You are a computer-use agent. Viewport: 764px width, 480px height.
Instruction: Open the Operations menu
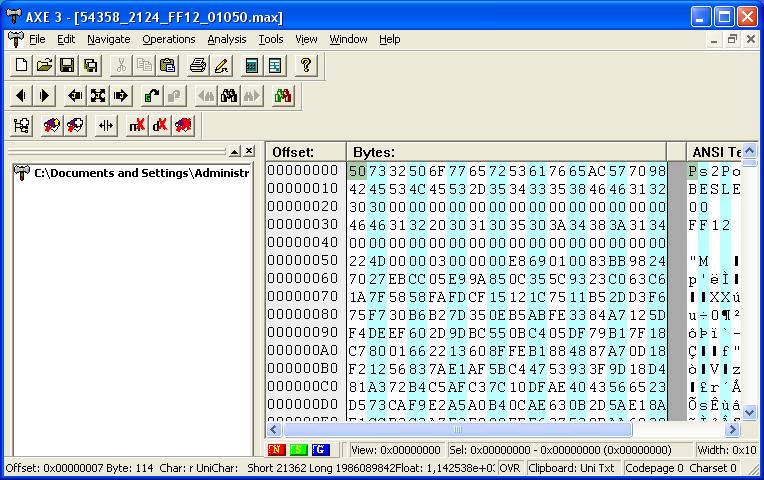[169, 39]
